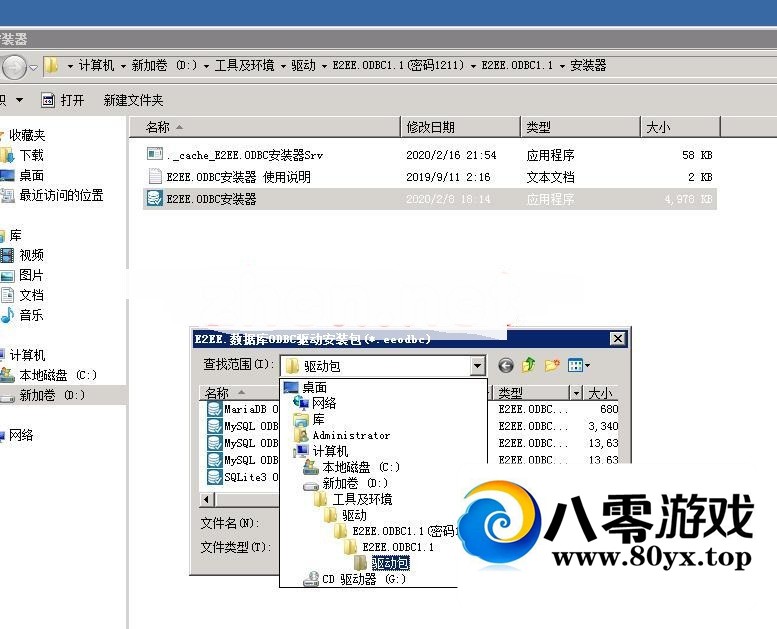Screen dimensions: 777x629
Task: Click the 图片 library icon
Action: coord(7,276)
